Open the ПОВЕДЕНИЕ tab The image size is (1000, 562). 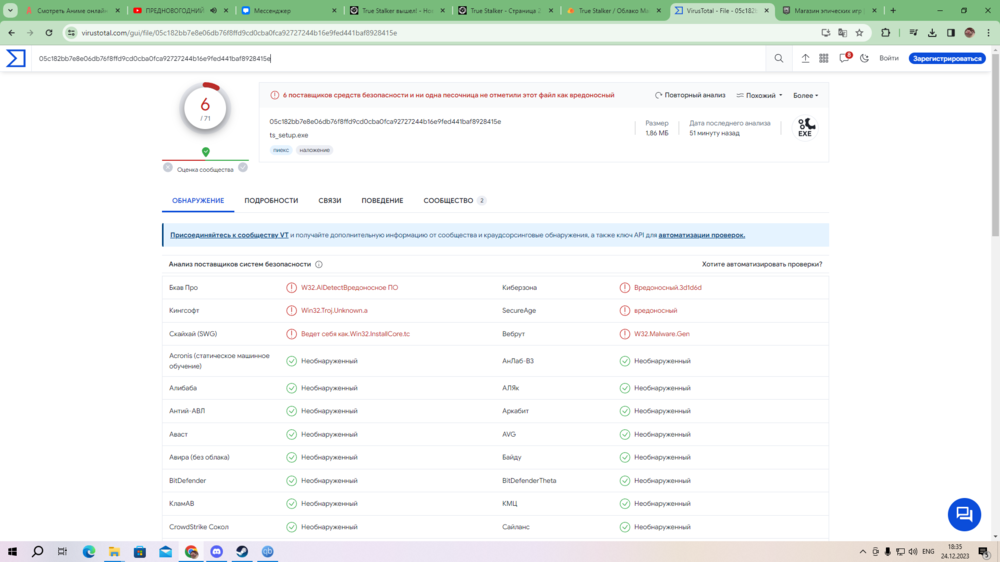[x=382, y=200]
